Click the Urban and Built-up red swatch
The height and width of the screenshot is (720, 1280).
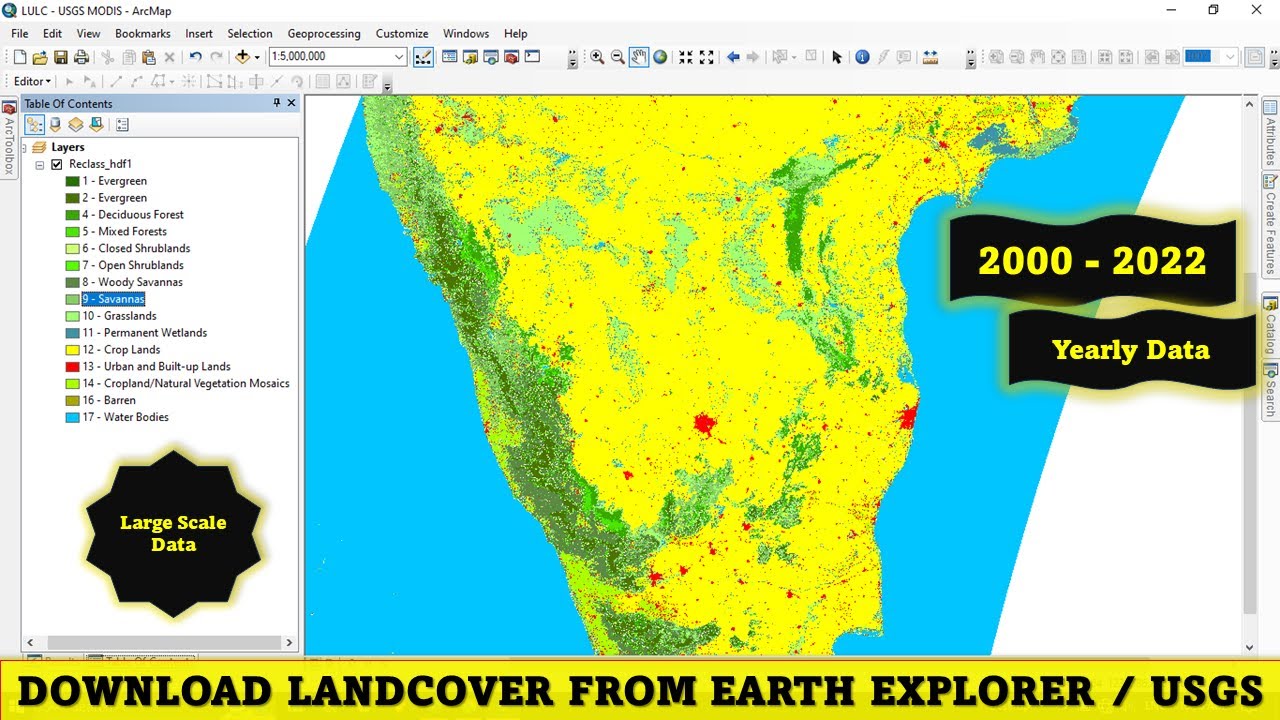coord(72,367)
